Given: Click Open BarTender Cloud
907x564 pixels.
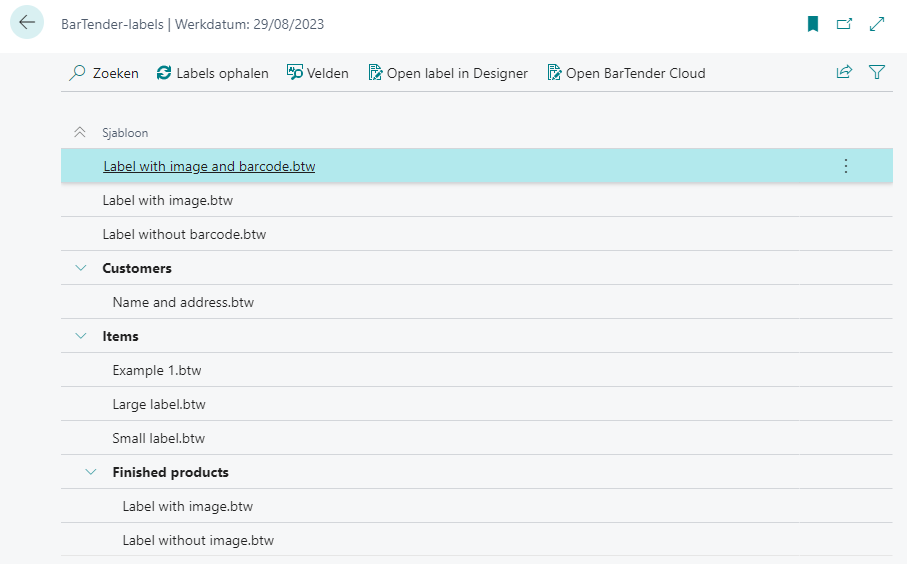Looking at the screenshot, I should pos(626,73).
